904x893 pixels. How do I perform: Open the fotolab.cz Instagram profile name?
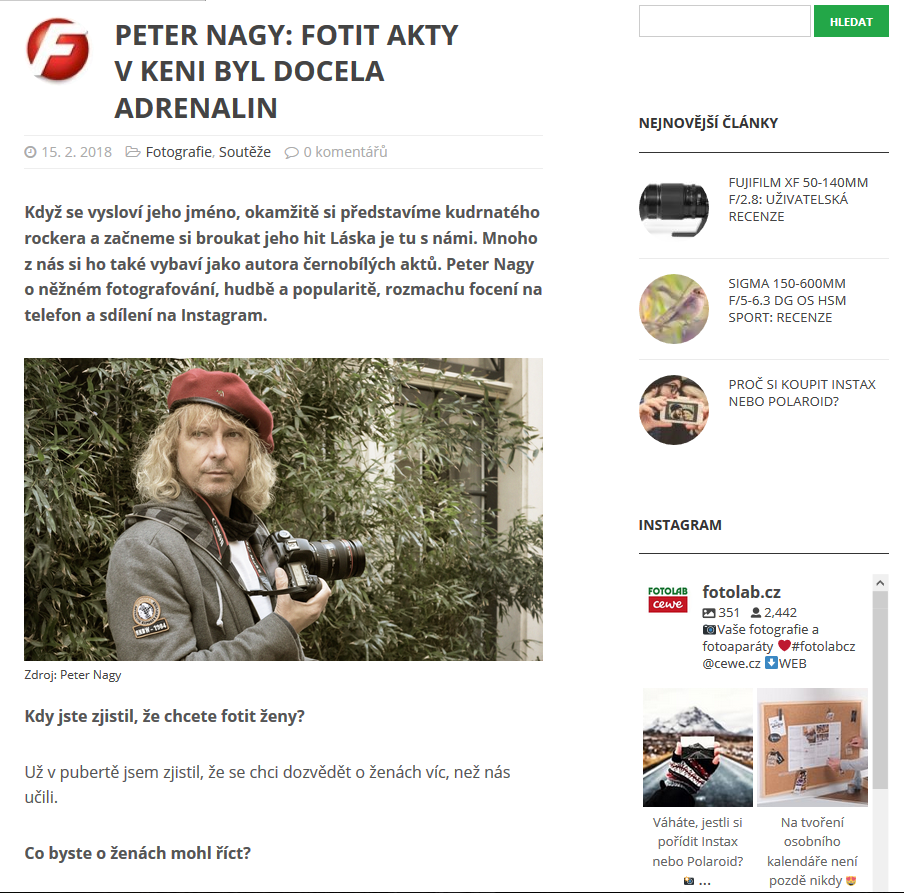(741, 592)
